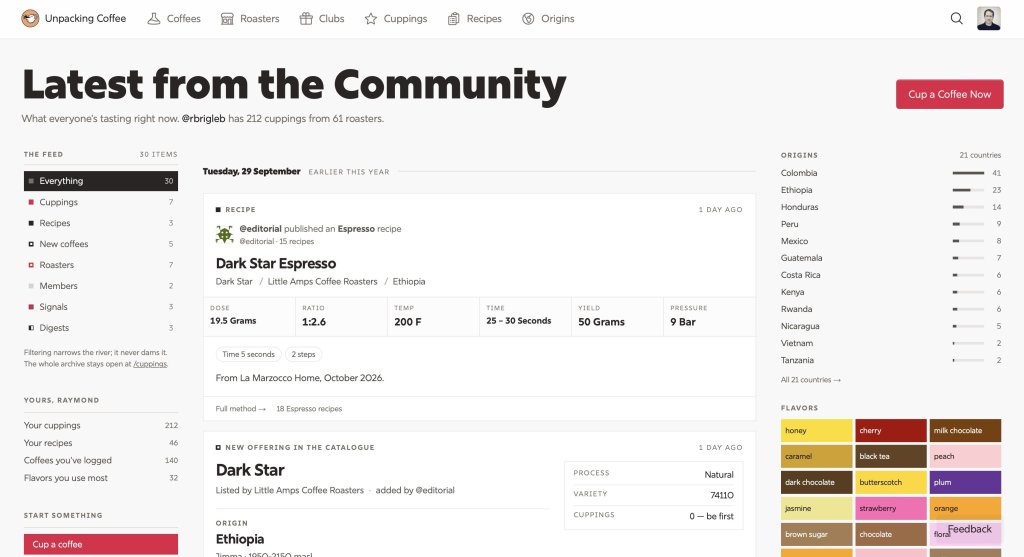Select Peru in the Origins list
Screen dimensions: 1024x557
click(891, 224)
